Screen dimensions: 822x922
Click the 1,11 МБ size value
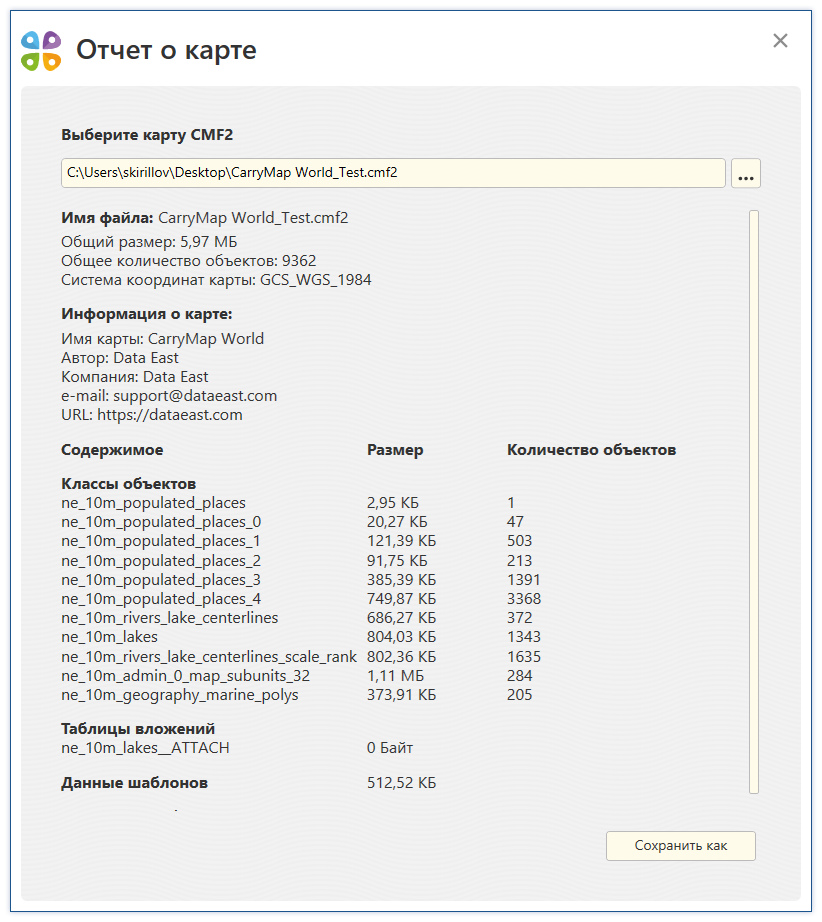(396, 676)
